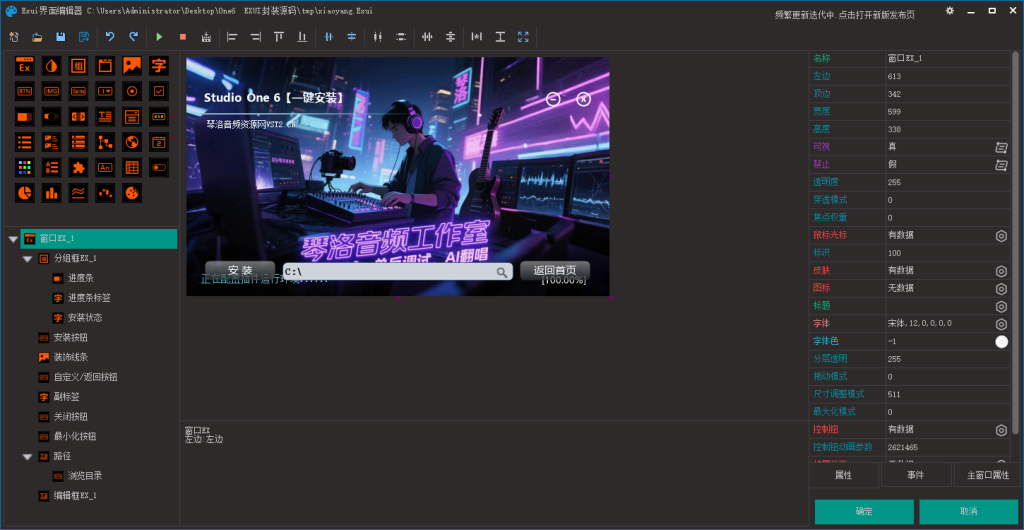This screenshot has width=1024, height=530.
Task: Select the image component in the palette
Action: click(132, 65)
